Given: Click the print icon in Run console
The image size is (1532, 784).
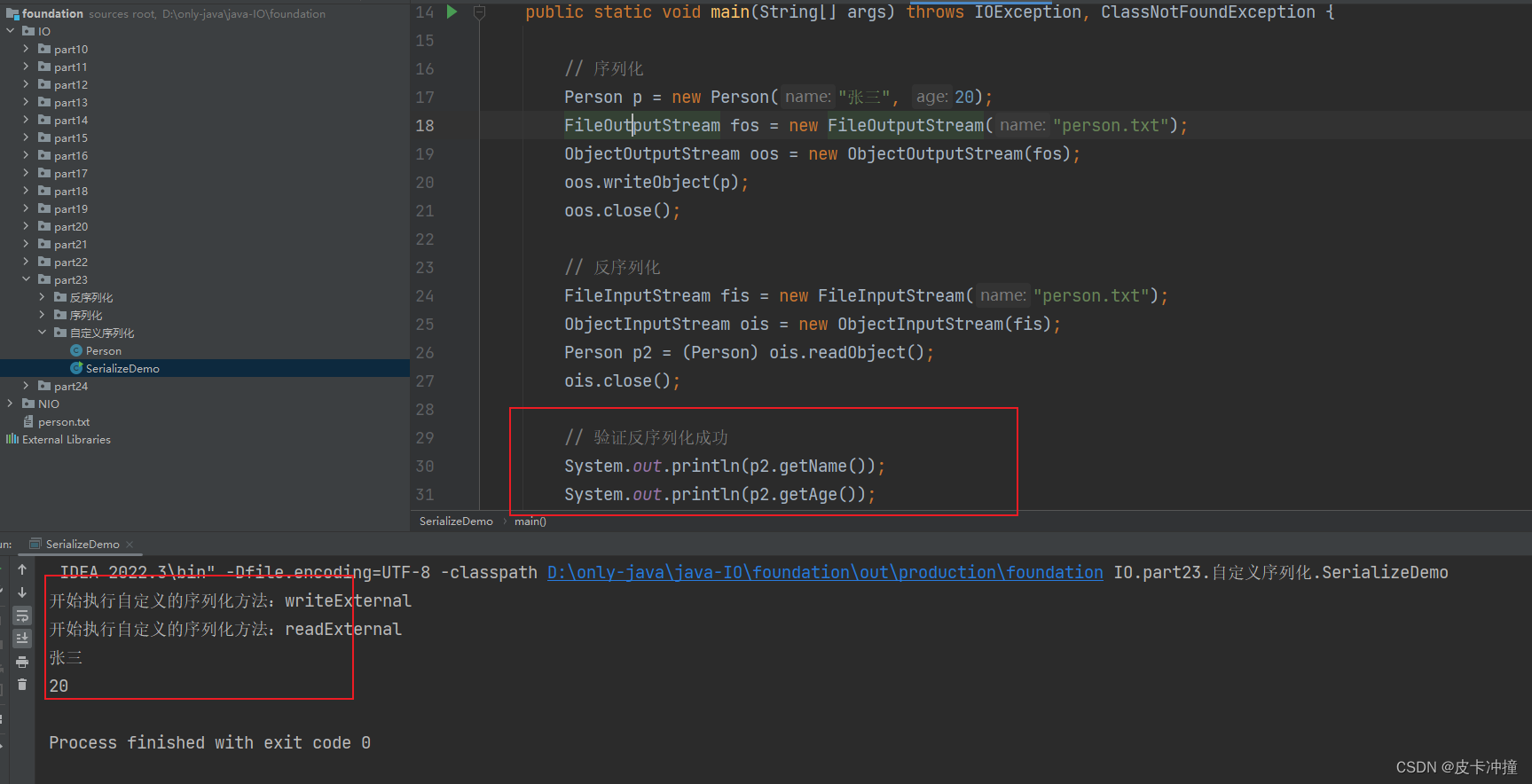Looking at the screenshot, I should (22, 662).
